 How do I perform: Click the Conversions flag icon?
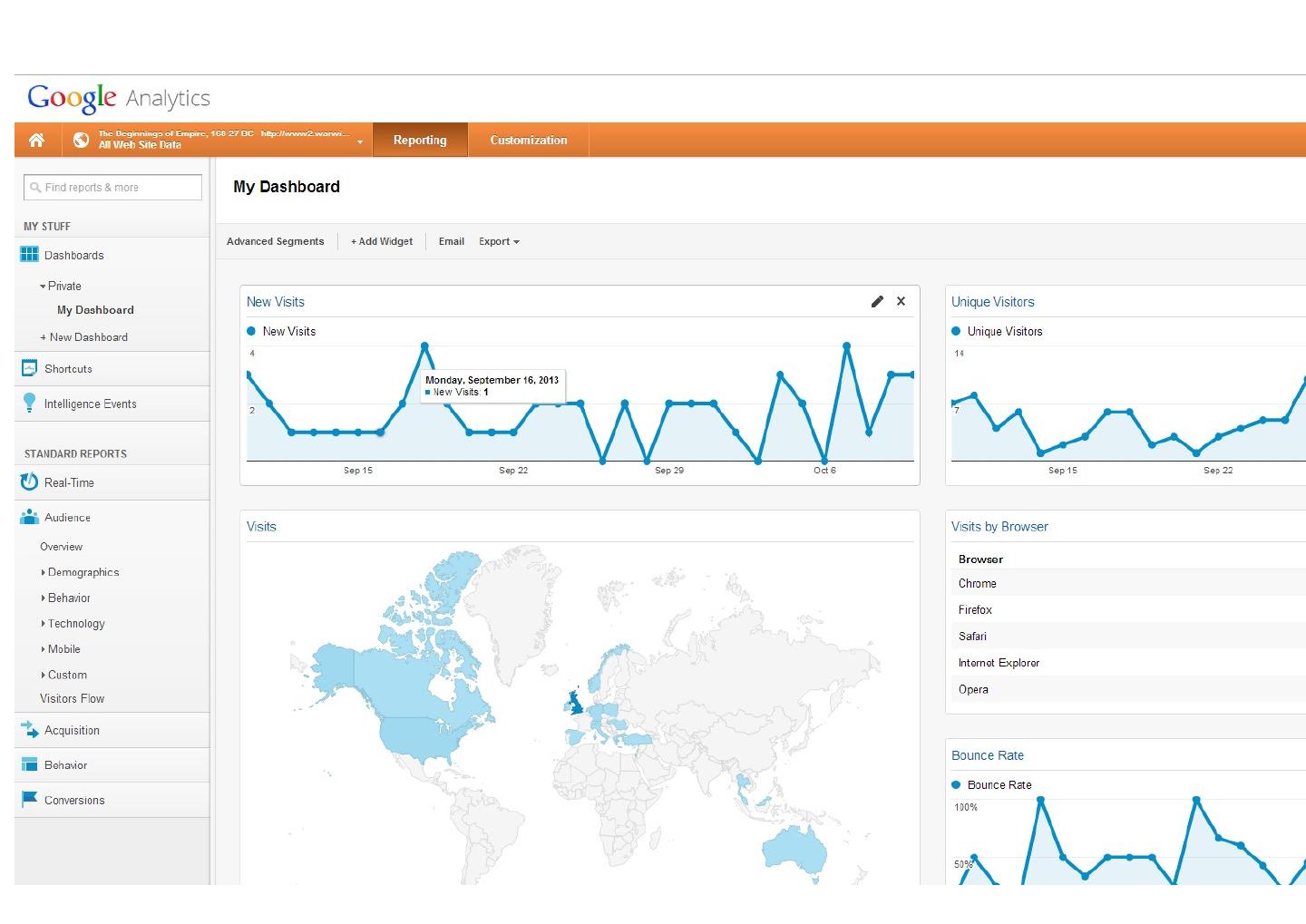[x=29, y=799]
